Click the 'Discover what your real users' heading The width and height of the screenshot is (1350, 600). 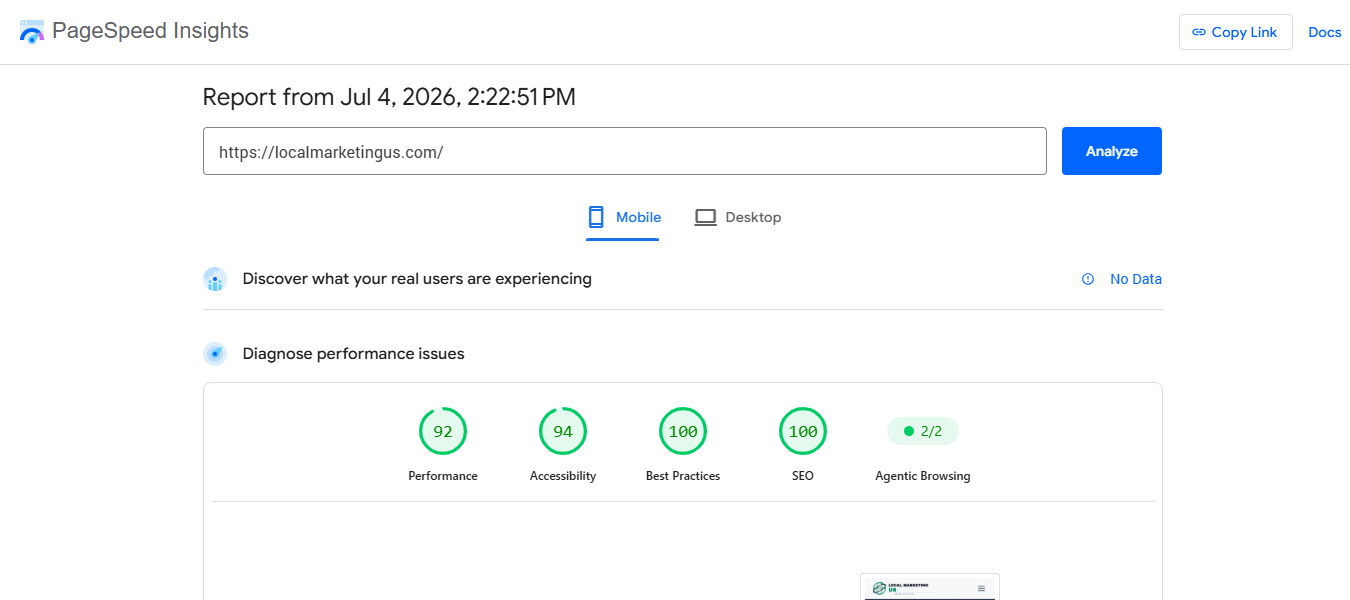[417, 279]
